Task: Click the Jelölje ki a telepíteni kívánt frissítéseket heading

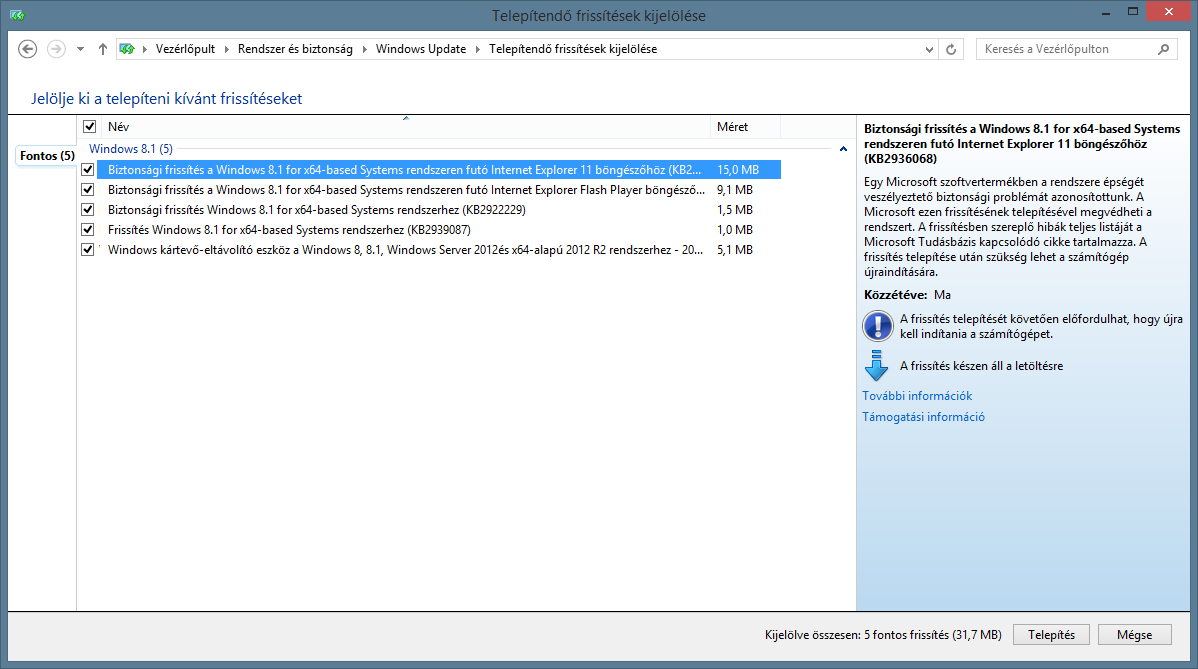Action: (167, 99)
